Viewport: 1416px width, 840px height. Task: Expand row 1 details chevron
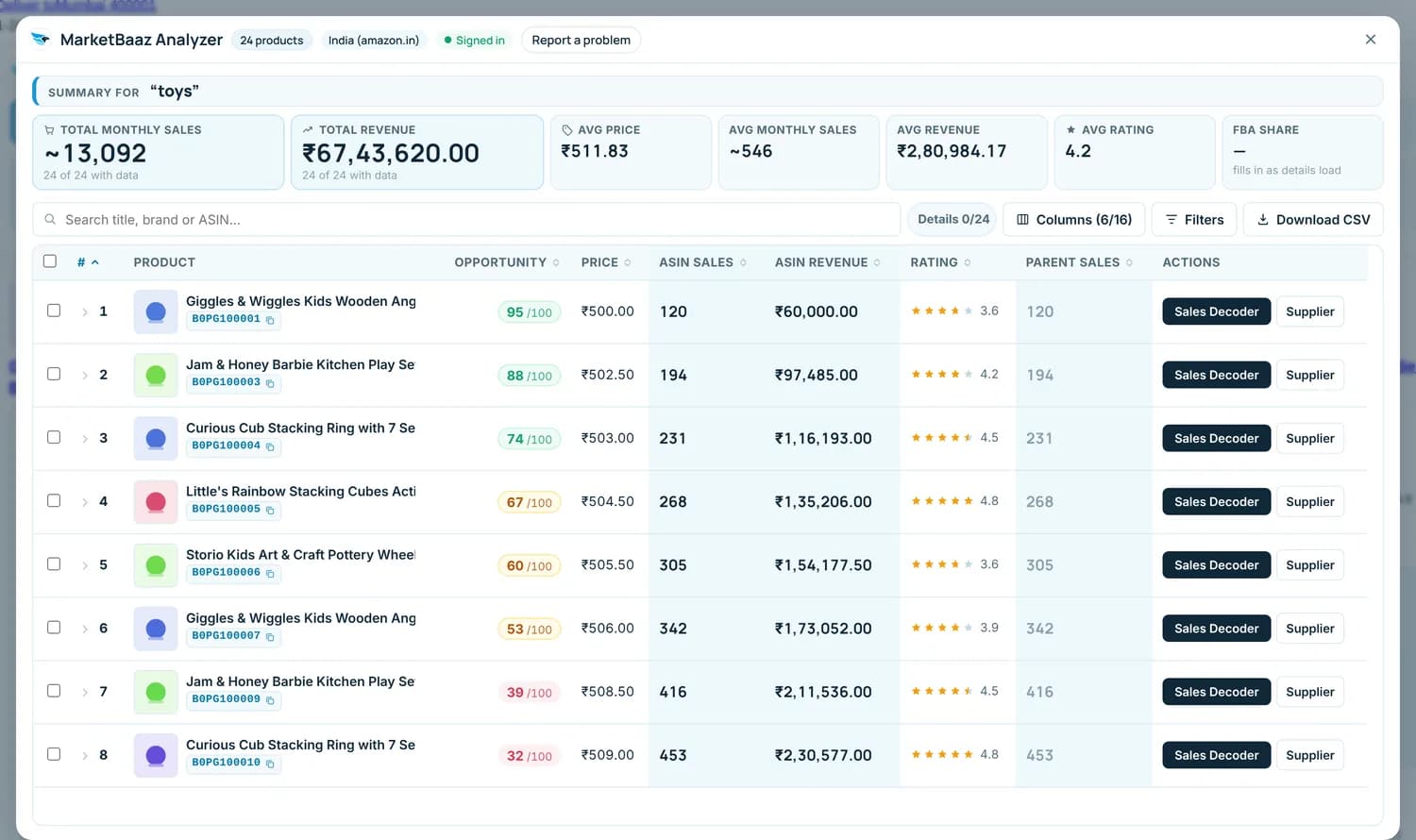(x=85, y=311)
